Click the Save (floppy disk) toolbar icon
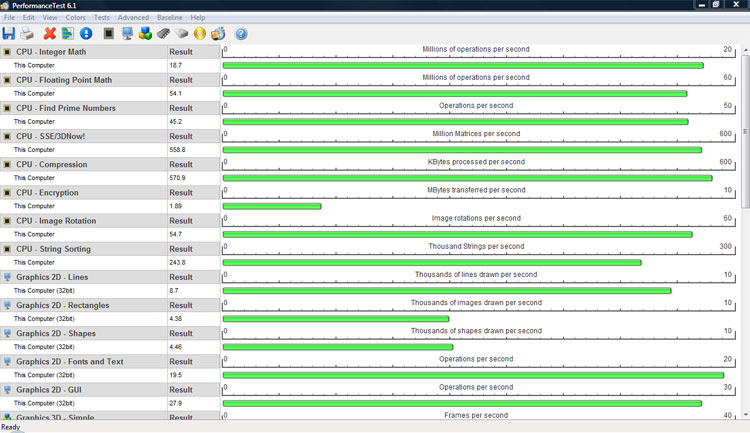This screenshot has width=750, height=433. pos(9,33)
